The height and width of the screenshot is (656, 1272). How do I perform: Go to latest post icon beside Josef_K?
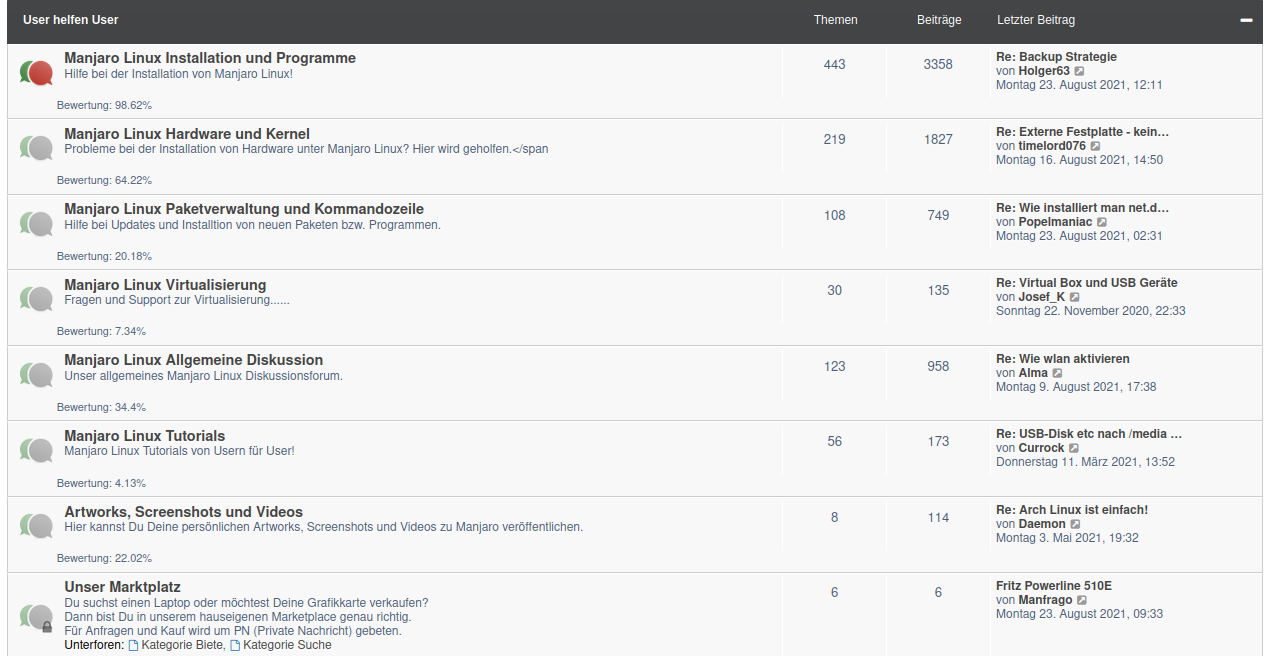point(1075,298)
